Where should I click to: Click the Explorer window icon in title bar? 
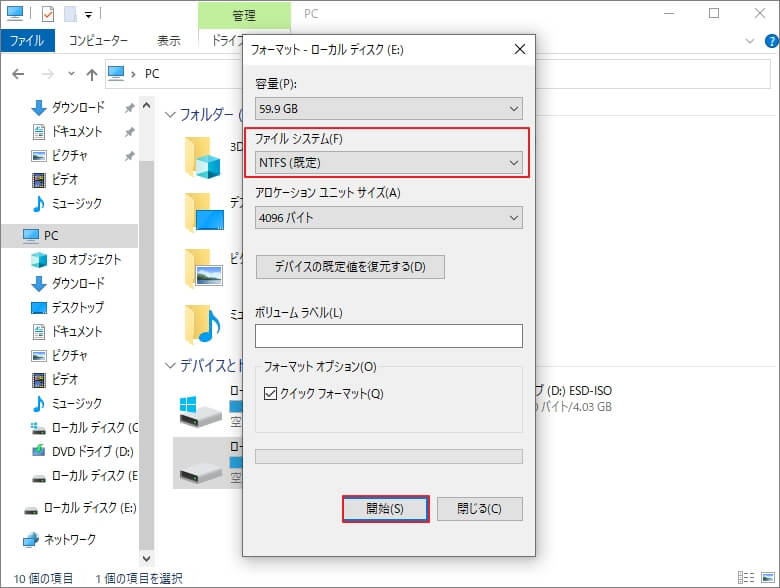[x=14, y=13]
